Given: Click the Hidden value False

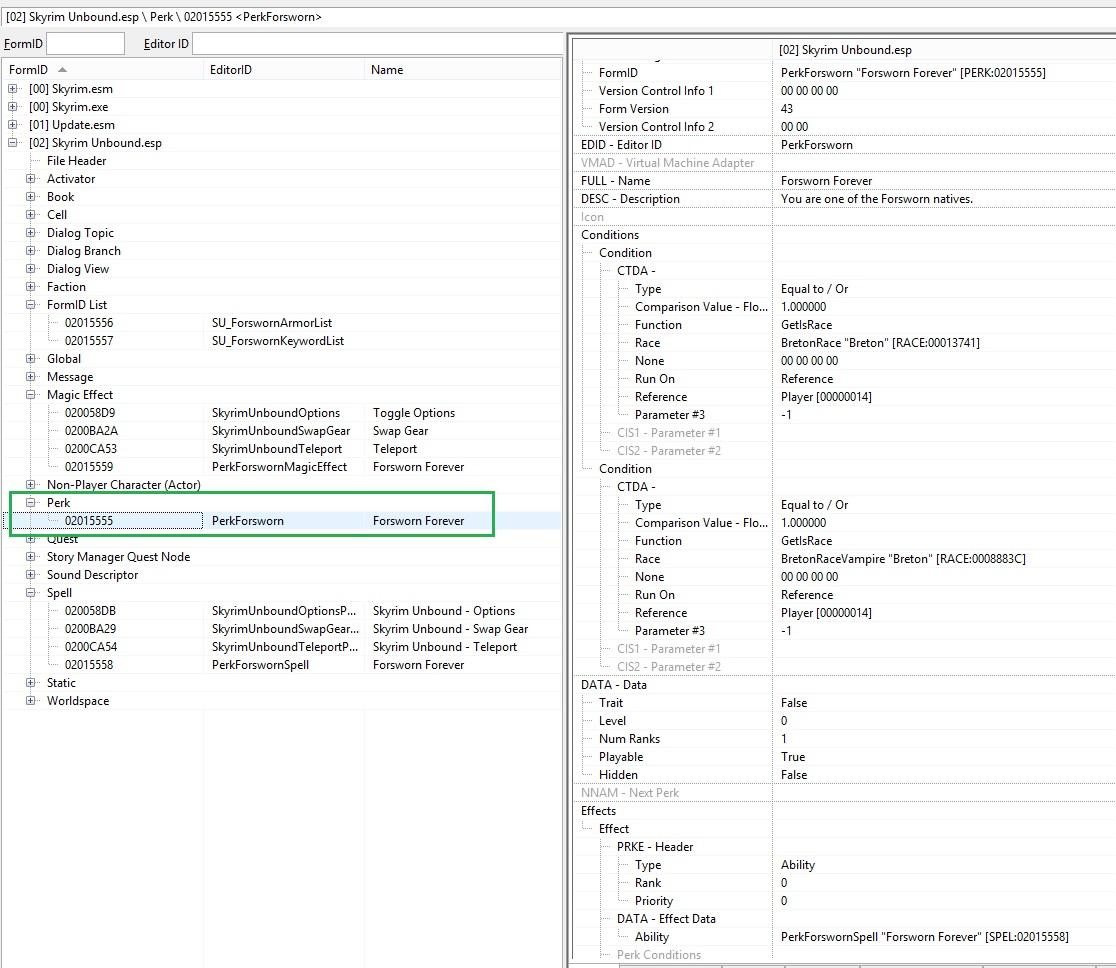Looking at the screenshot, I should coord(794,774).
